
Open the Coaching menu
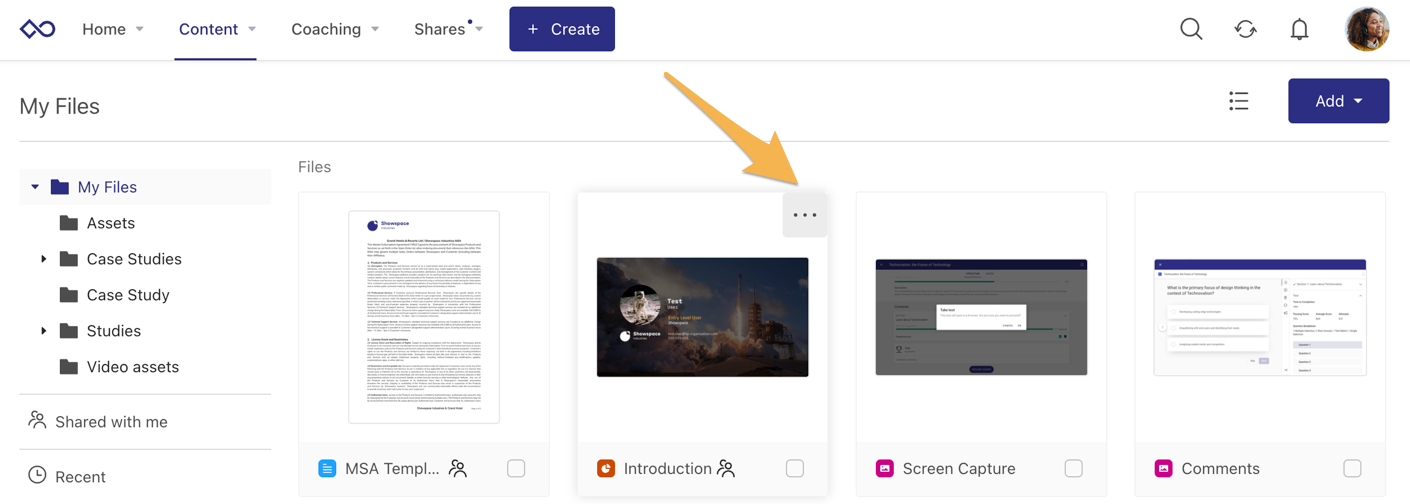(335, 29)
